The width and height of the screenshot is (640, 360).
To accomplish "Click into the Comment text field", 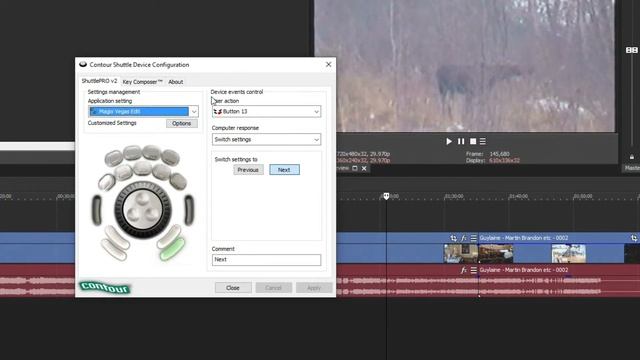I will coord(267,260).
